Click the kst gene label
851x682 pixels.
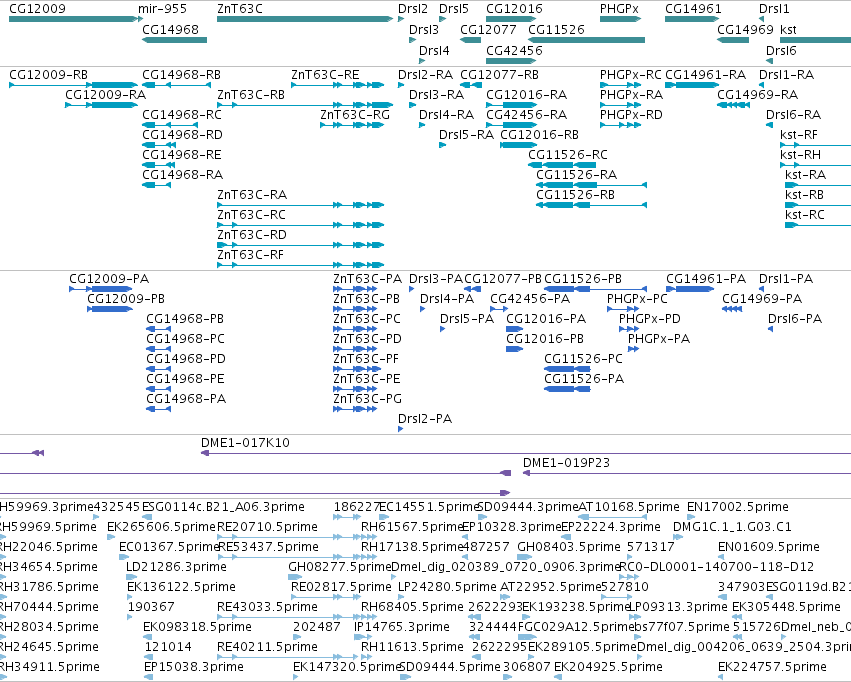point(788,29)
